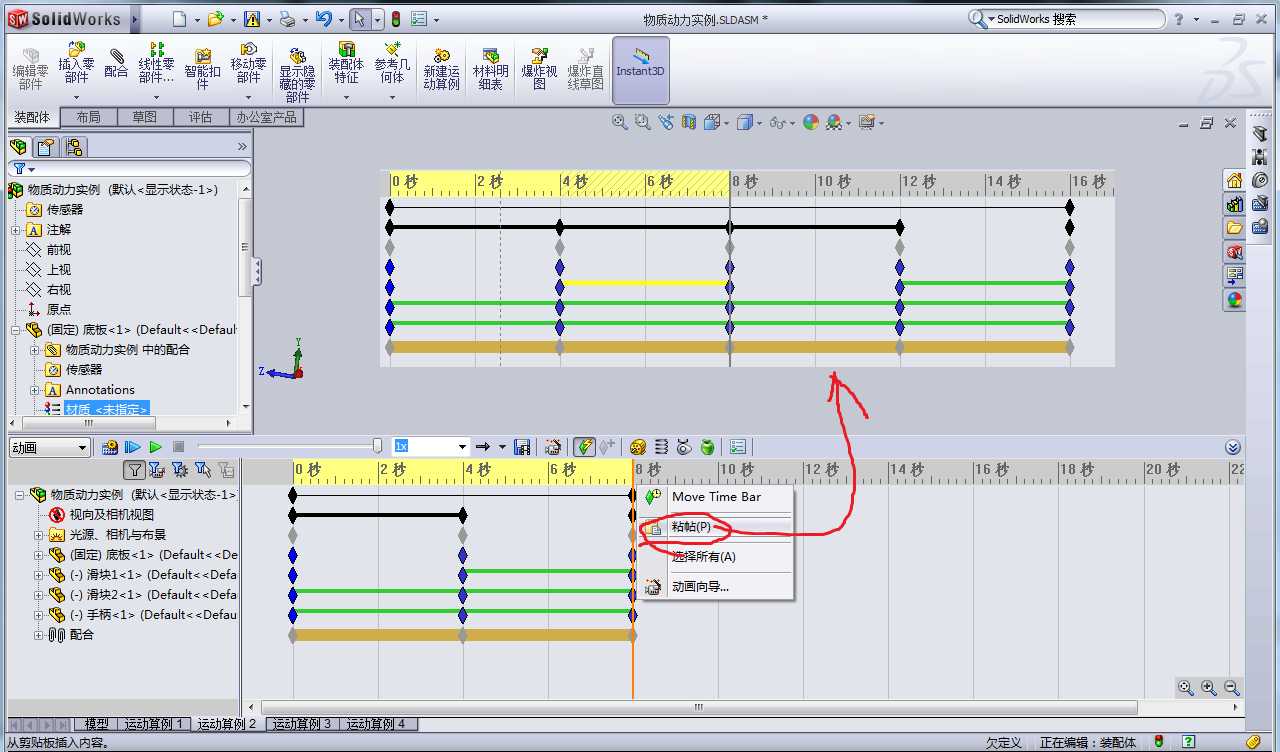Viewport: 1280px width, 752px height.
Task: Click the New document icon
Action: tap(179, 19)
